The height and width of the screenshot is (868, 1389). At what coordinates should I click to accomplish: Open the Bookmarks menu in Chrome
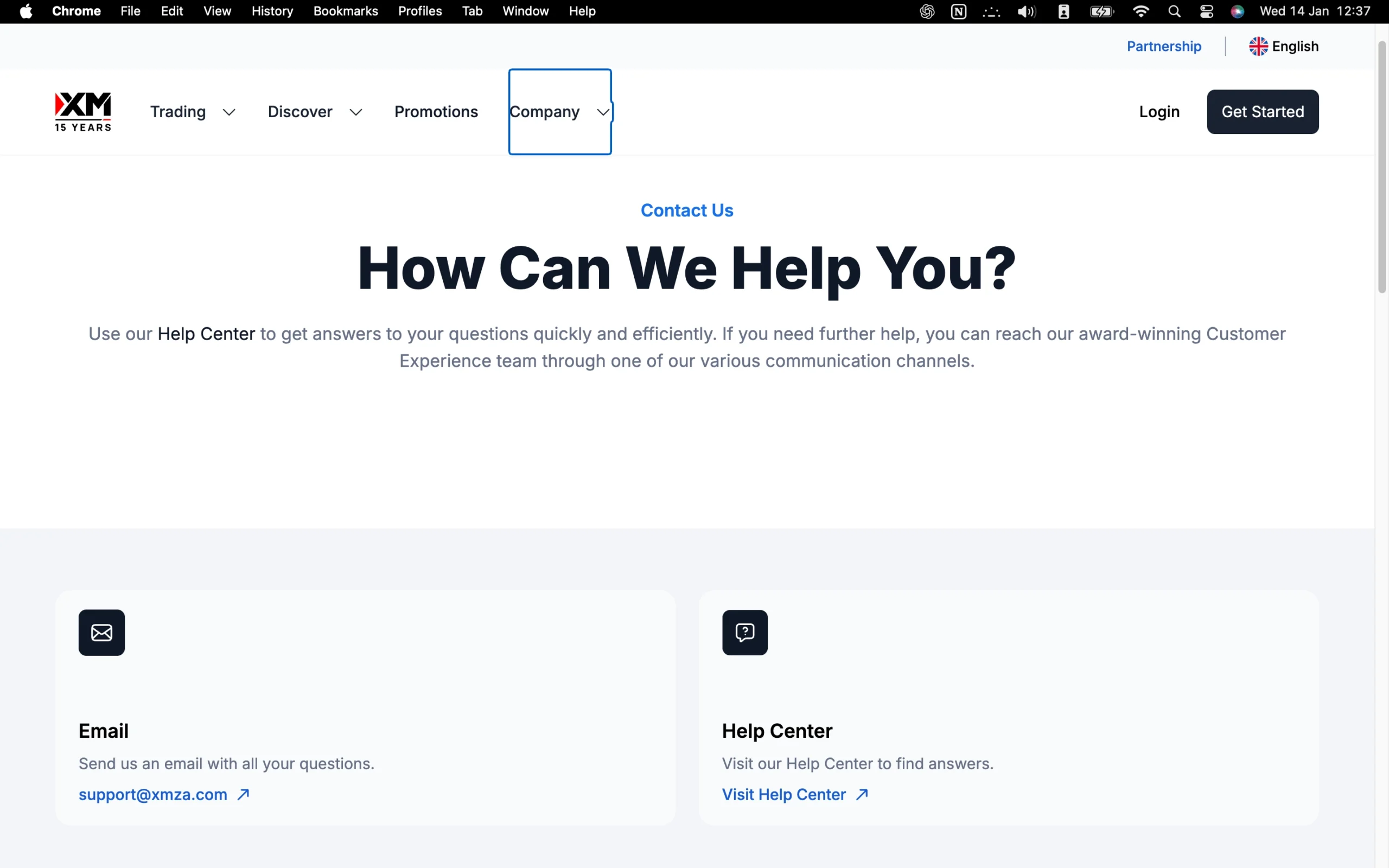click(345, 11)
